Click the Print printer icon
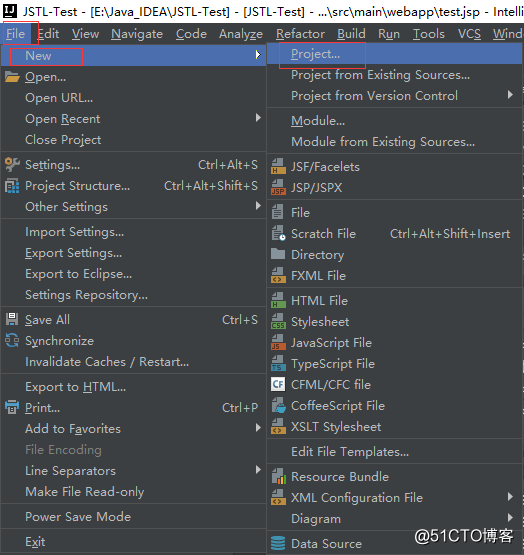 coord(12,407)
